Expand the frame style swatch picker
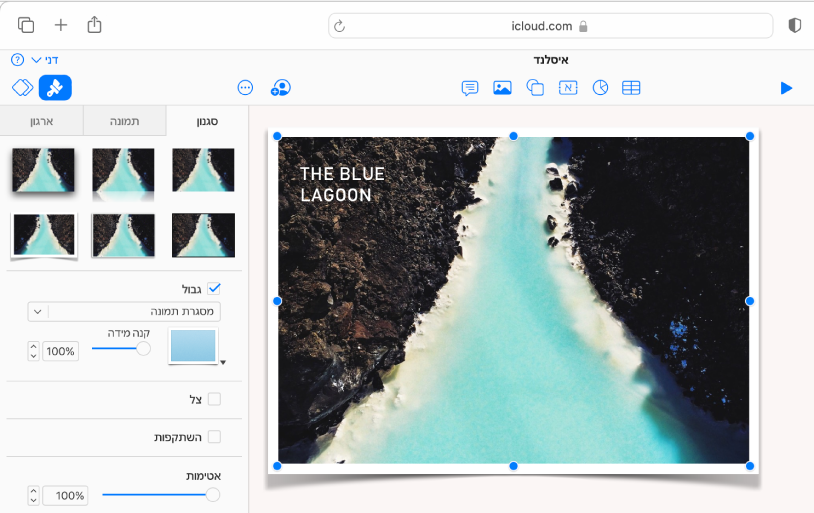 [194, 347]
